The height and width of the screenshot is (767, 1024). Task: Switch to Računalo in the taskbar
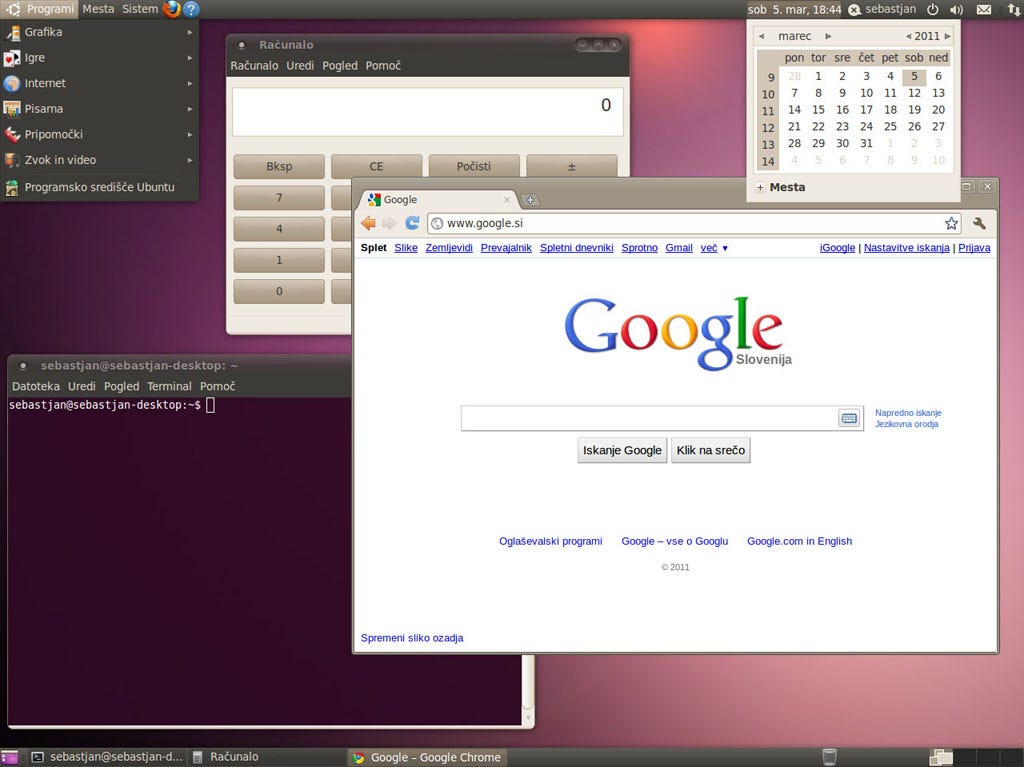pos(267,757)
